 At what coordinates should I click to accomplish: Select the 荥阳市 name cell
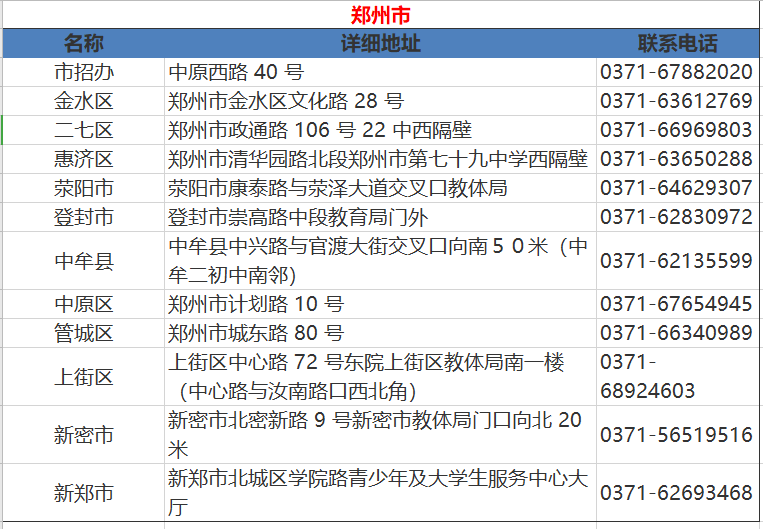pyautogui.click(x=84, y=188)
